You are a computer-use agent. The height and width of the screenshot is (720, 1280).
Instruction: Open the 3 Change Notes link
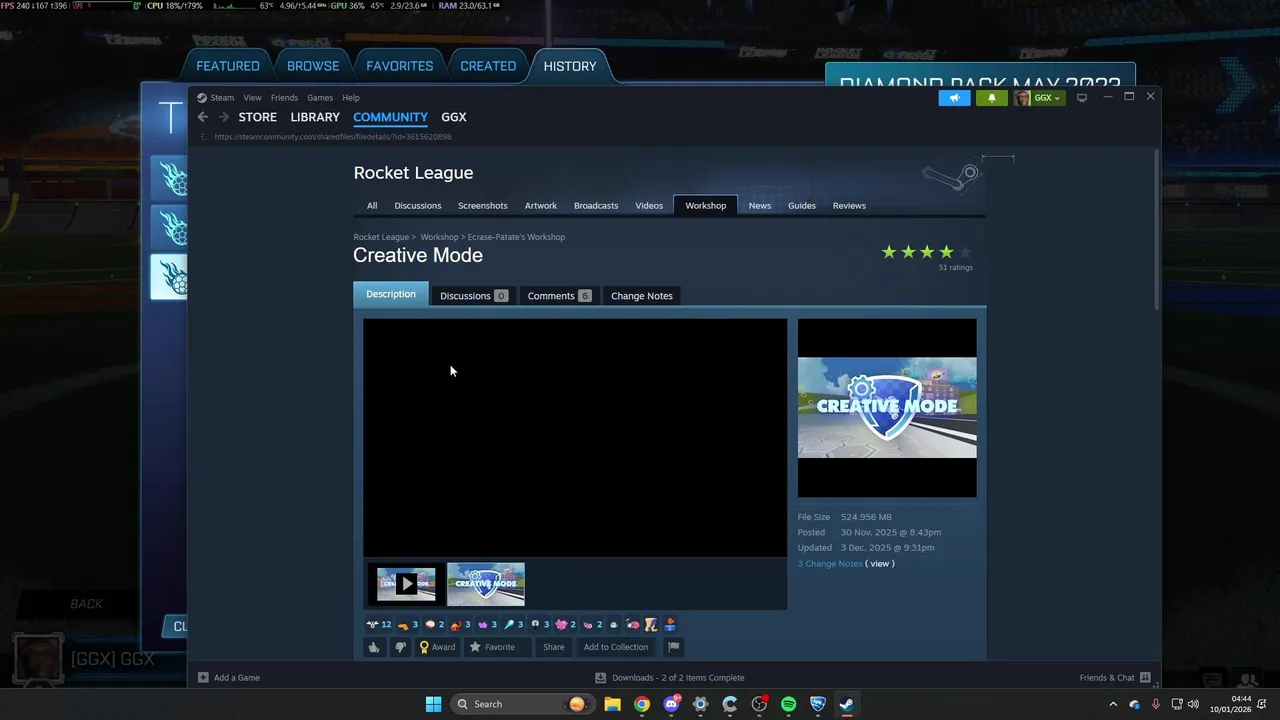830,564
